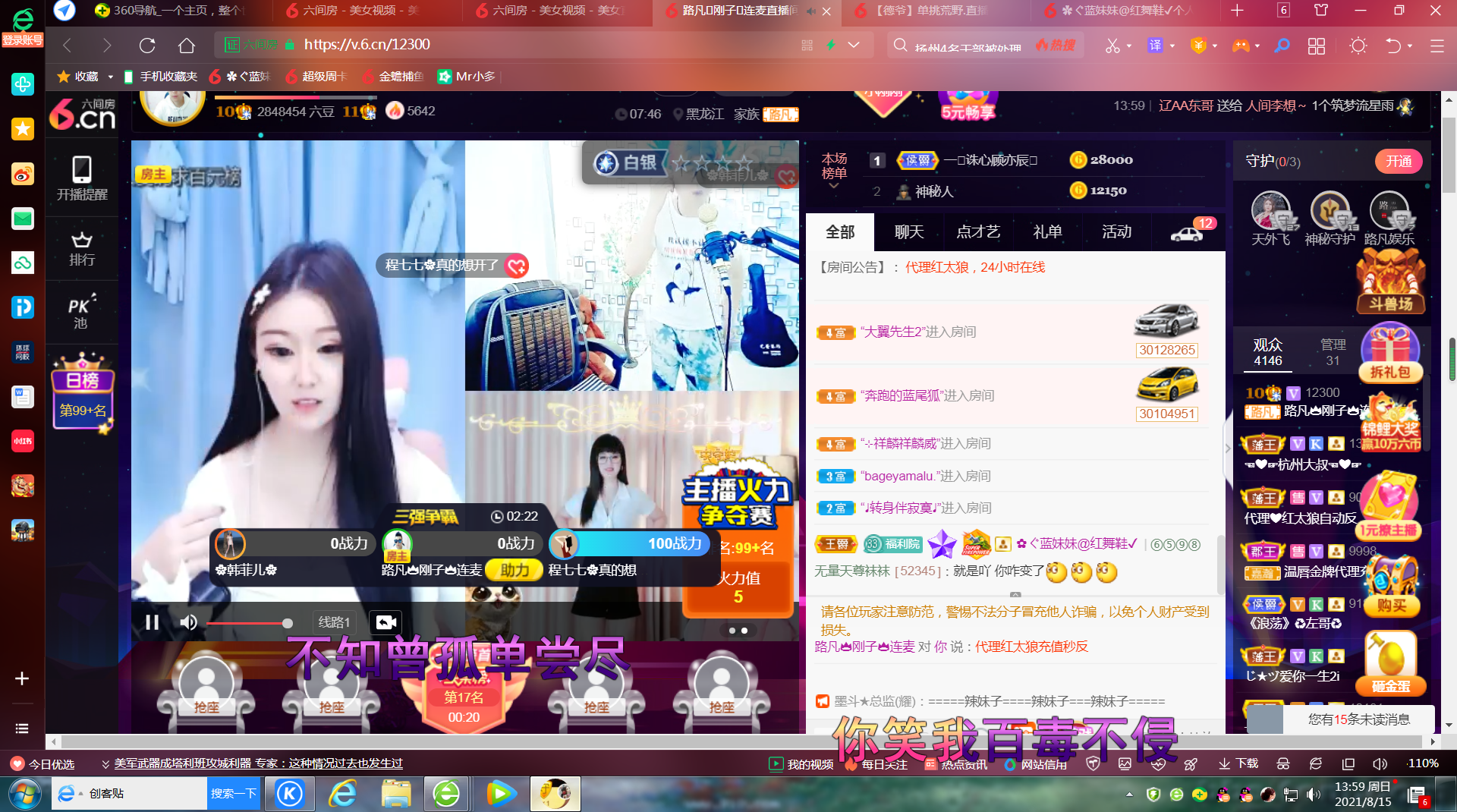Click the browser search input box
1457x812 pixels.
968,46
